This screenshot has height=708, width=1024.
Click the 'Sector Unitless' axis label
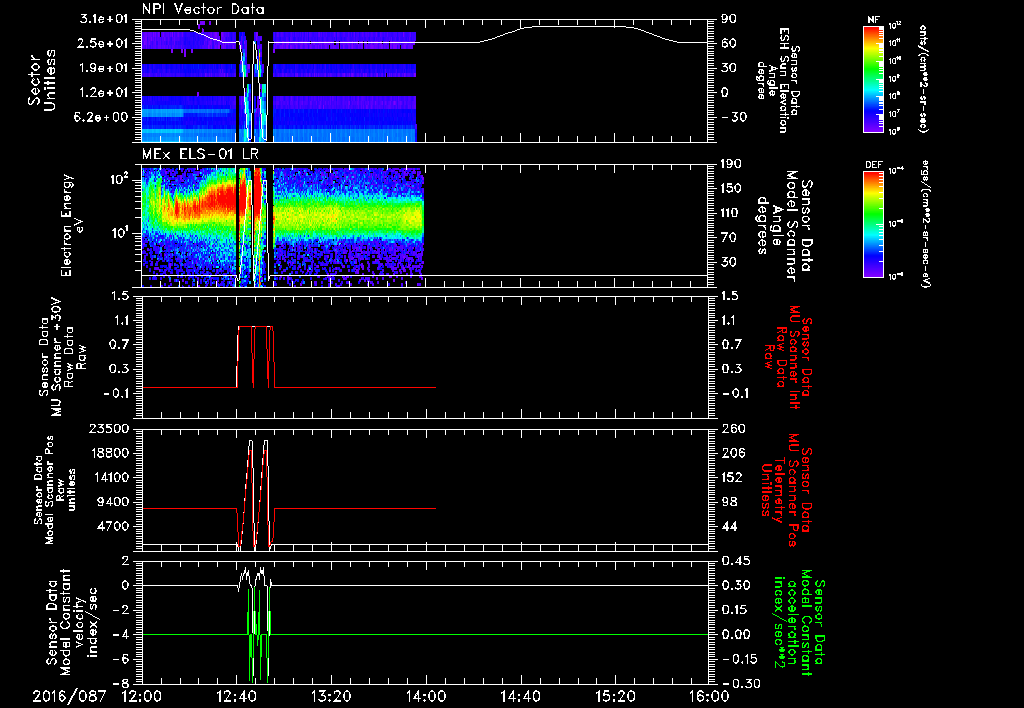(x=42, y=80)
